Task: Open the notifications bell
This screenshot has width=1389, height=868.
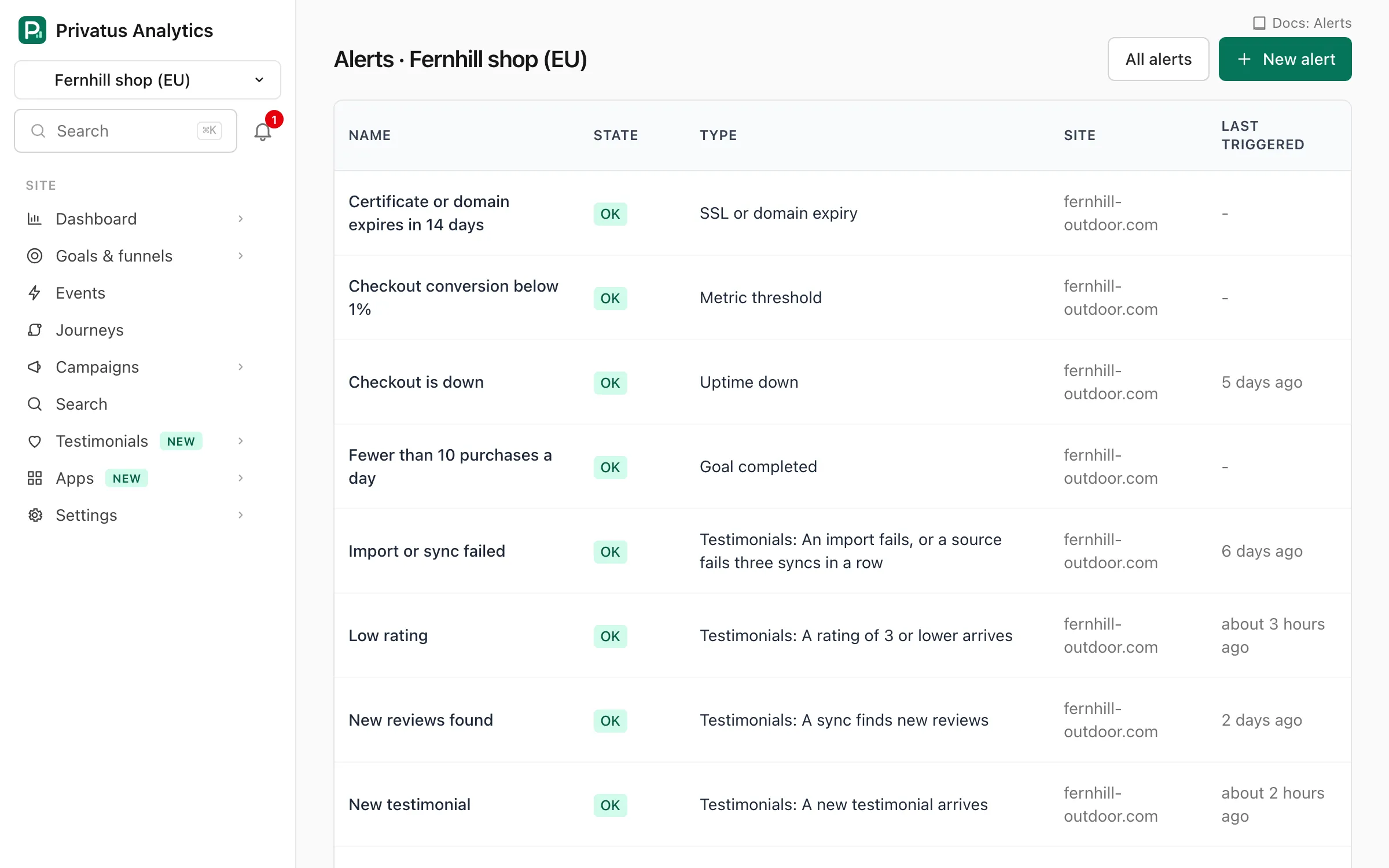Action: 263,131
